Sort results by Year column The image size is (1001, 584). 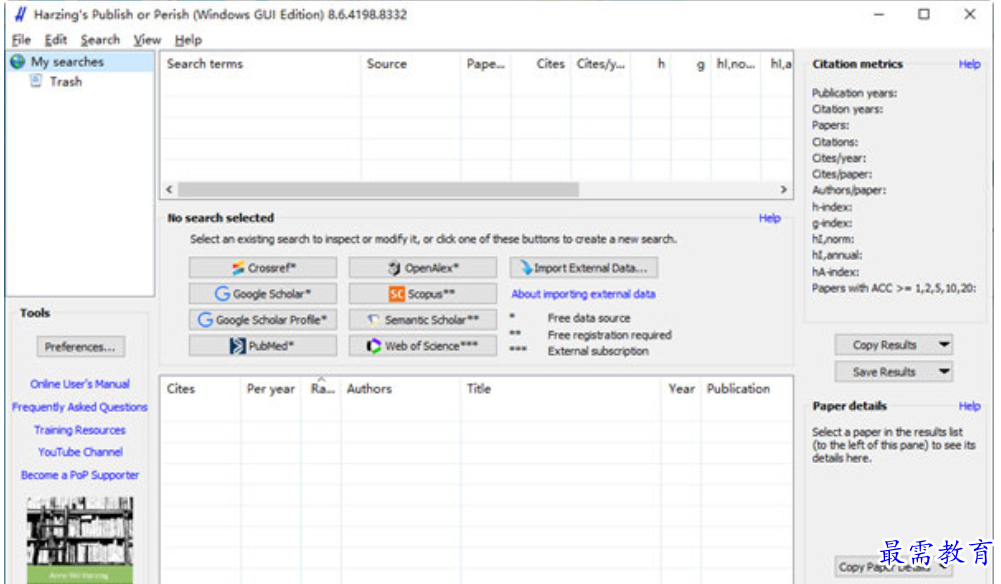pos(681,389)
